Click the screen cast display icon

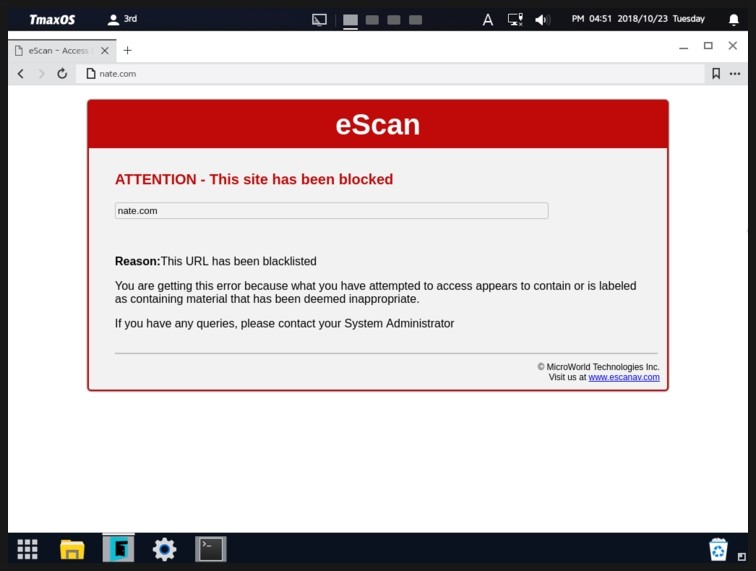[319, 20]
